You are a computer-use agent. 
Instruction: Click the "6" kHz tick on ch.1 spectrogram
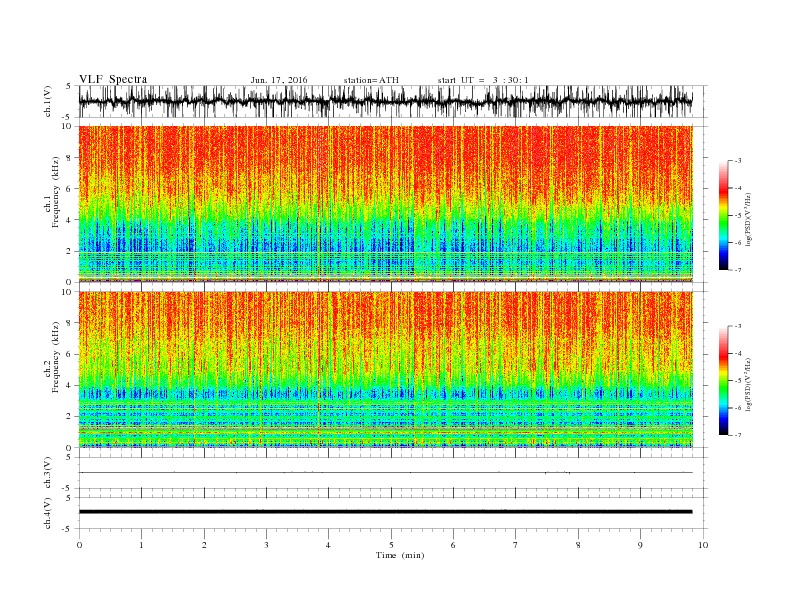(x=69, y=189)
